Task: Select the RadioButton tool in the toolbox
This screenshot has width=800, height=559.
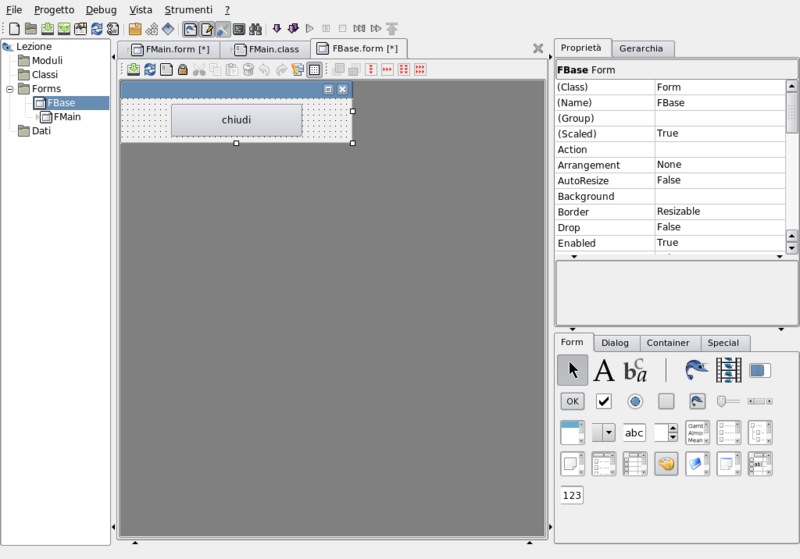Action: pos(635,401)
